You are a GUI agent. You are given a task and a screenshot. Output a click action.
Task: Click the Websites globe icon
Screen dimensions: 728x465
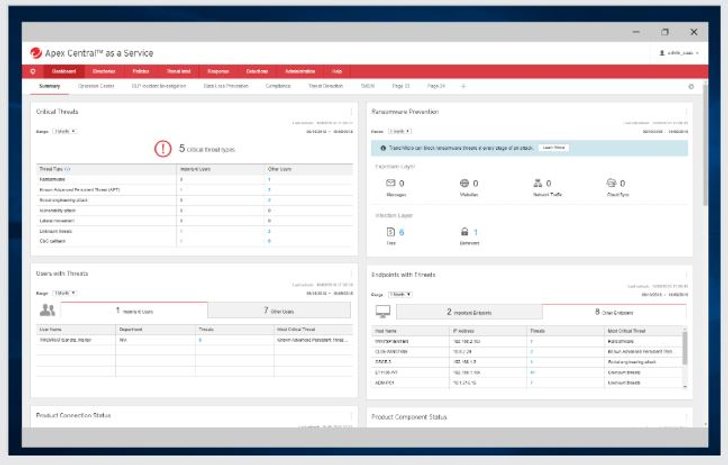464,184
